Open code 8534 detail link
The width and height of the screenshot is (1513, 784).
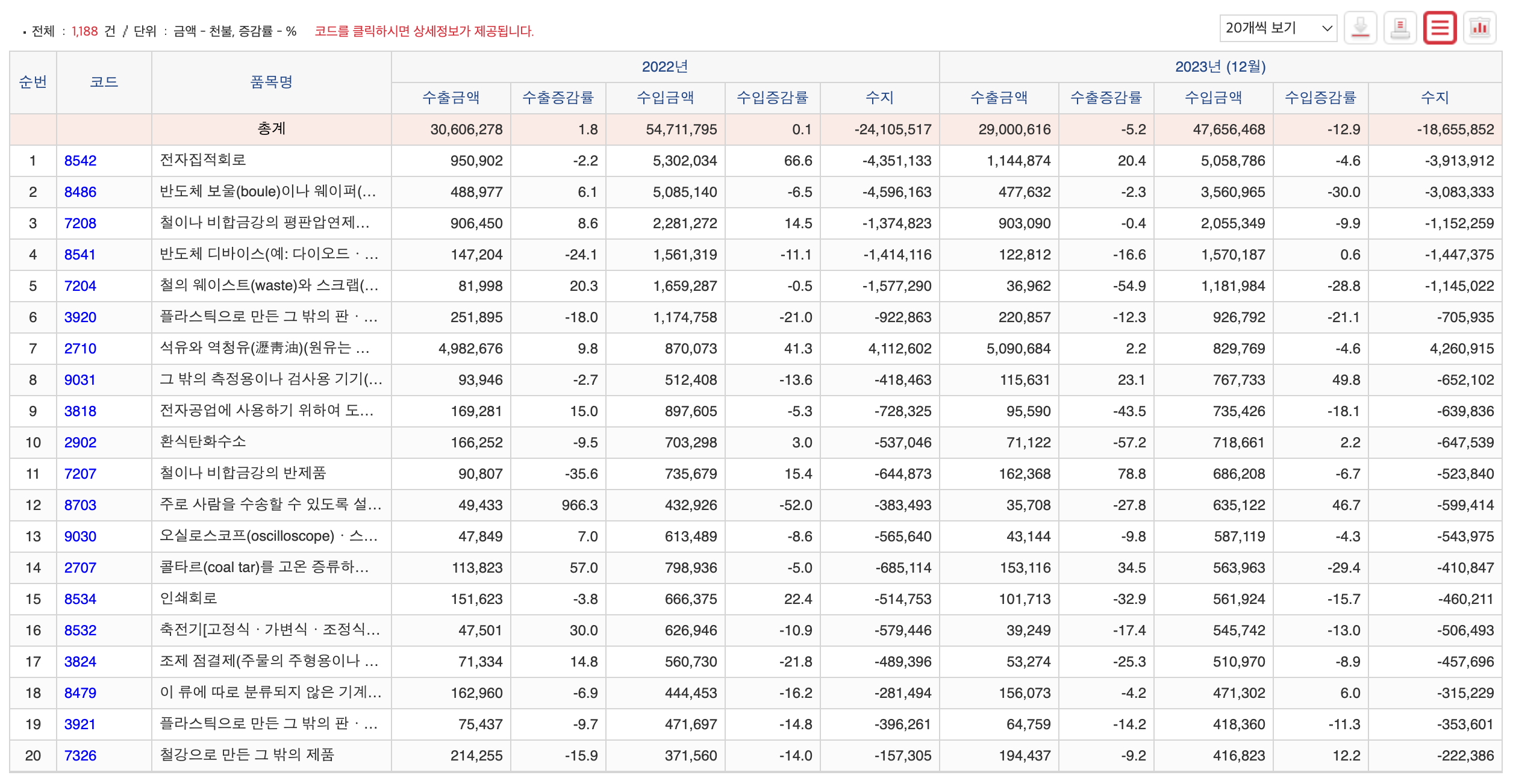pyautogui.click(x=80, y=599)
